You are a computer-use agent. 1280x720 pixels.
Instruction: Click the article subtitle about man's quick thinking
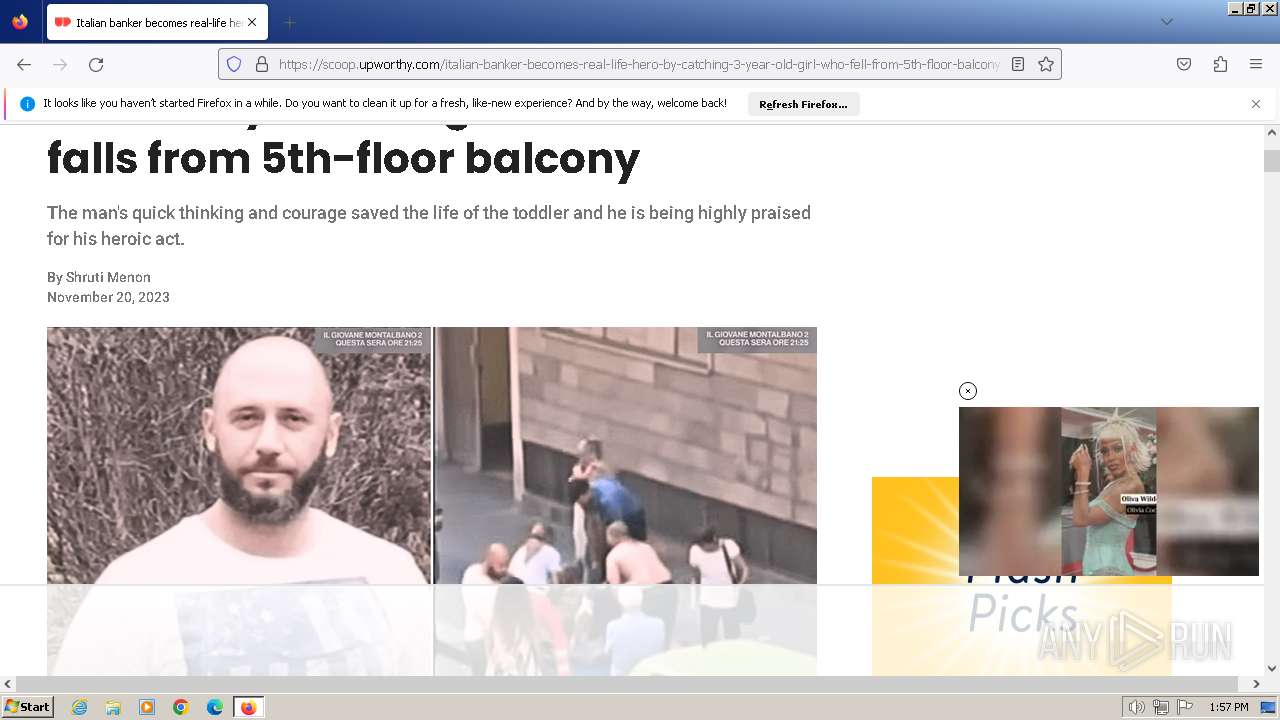click(429, 226)
